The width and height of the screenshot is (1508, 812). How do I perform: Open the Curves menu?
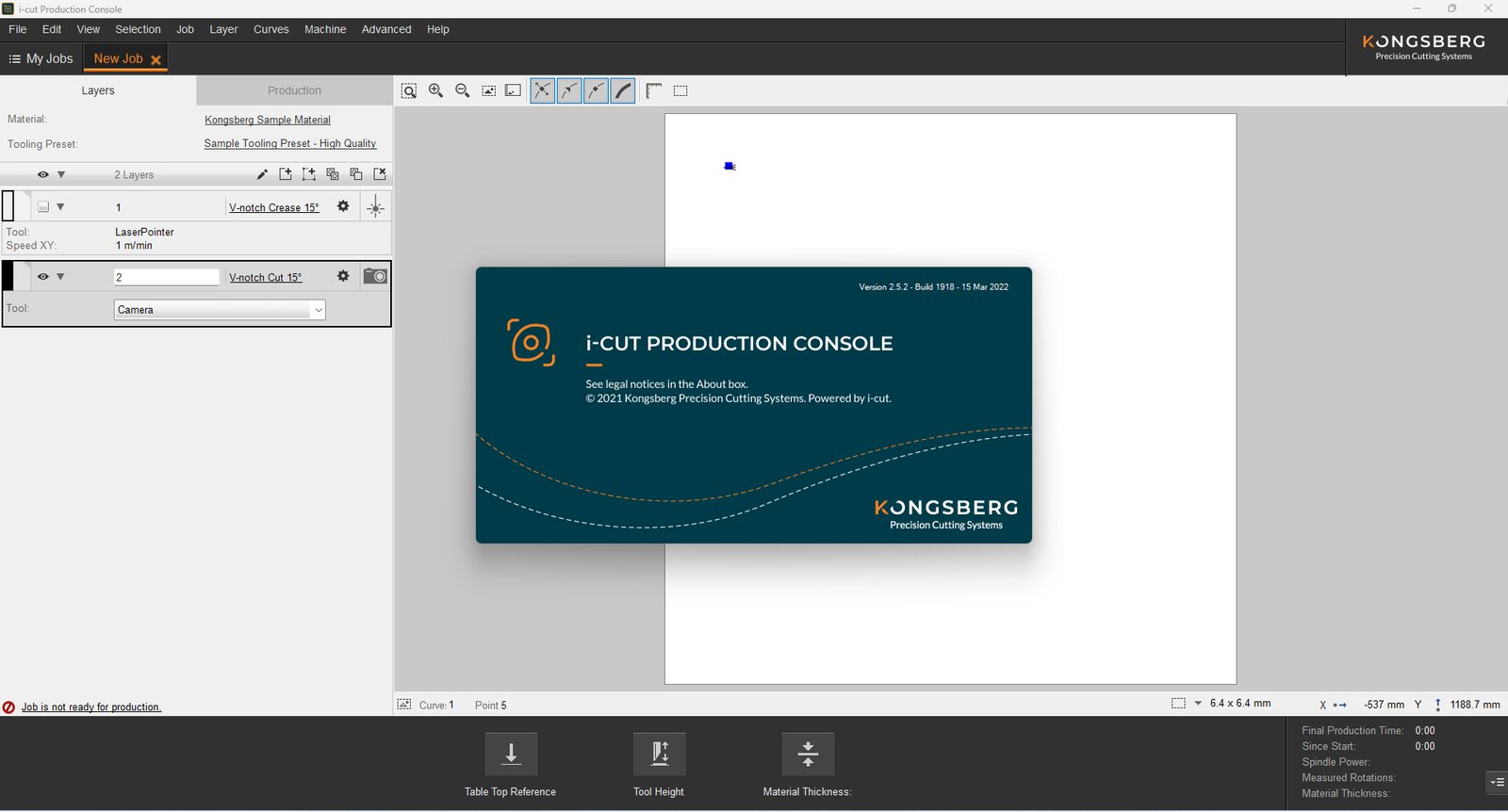pos(270,29)
